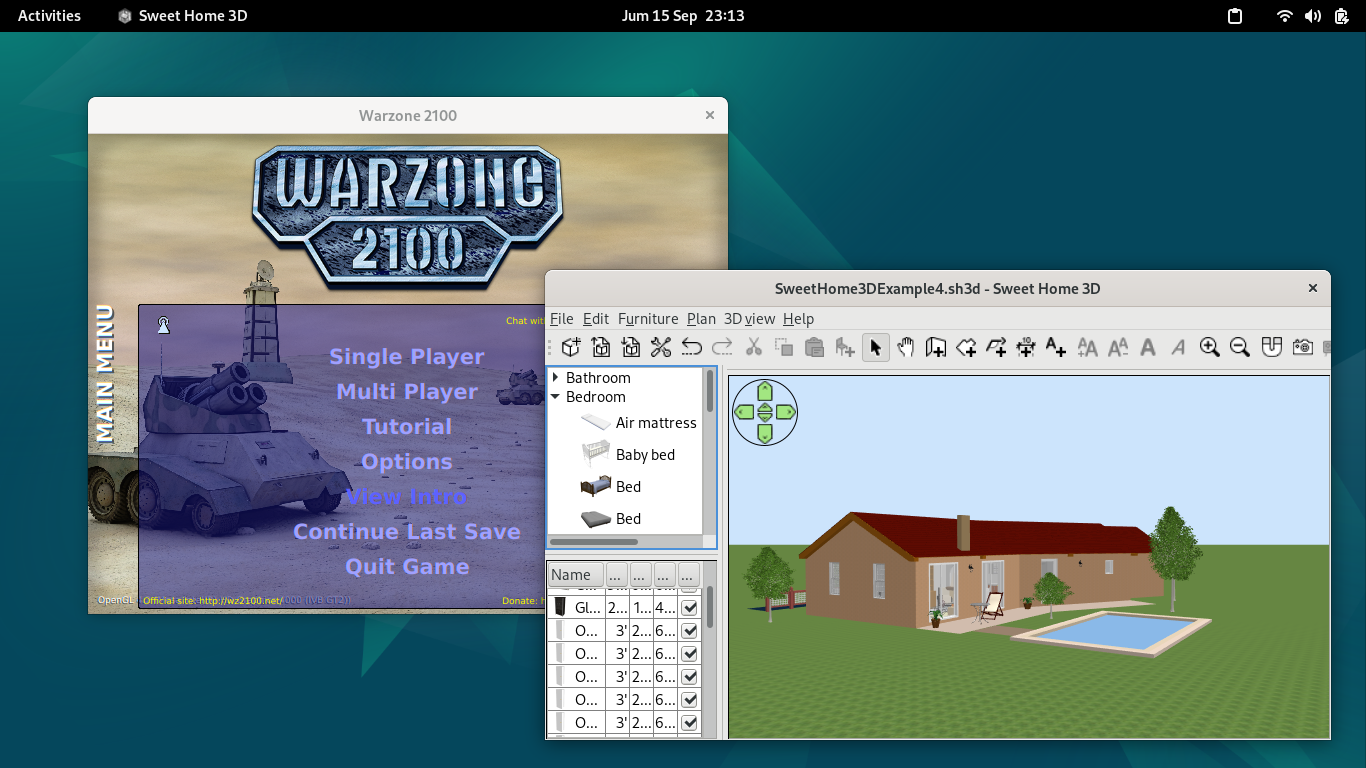Click the left arrow on 3D navigation compass

[x=744, y=412]
